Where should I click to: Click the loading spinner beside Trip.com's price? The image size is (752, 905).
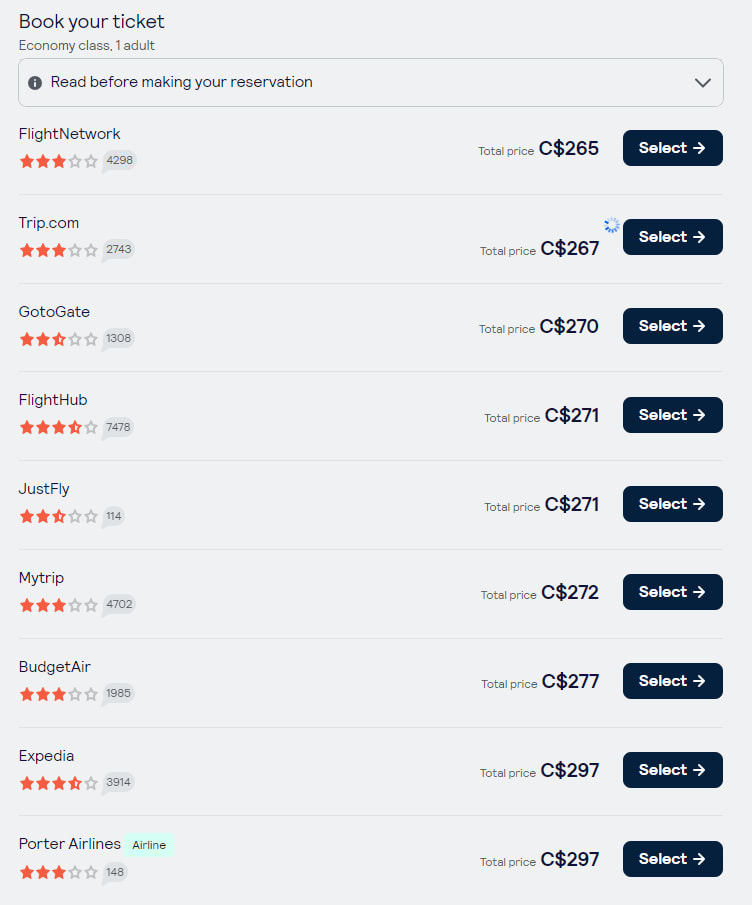click(x=611, y=226)
